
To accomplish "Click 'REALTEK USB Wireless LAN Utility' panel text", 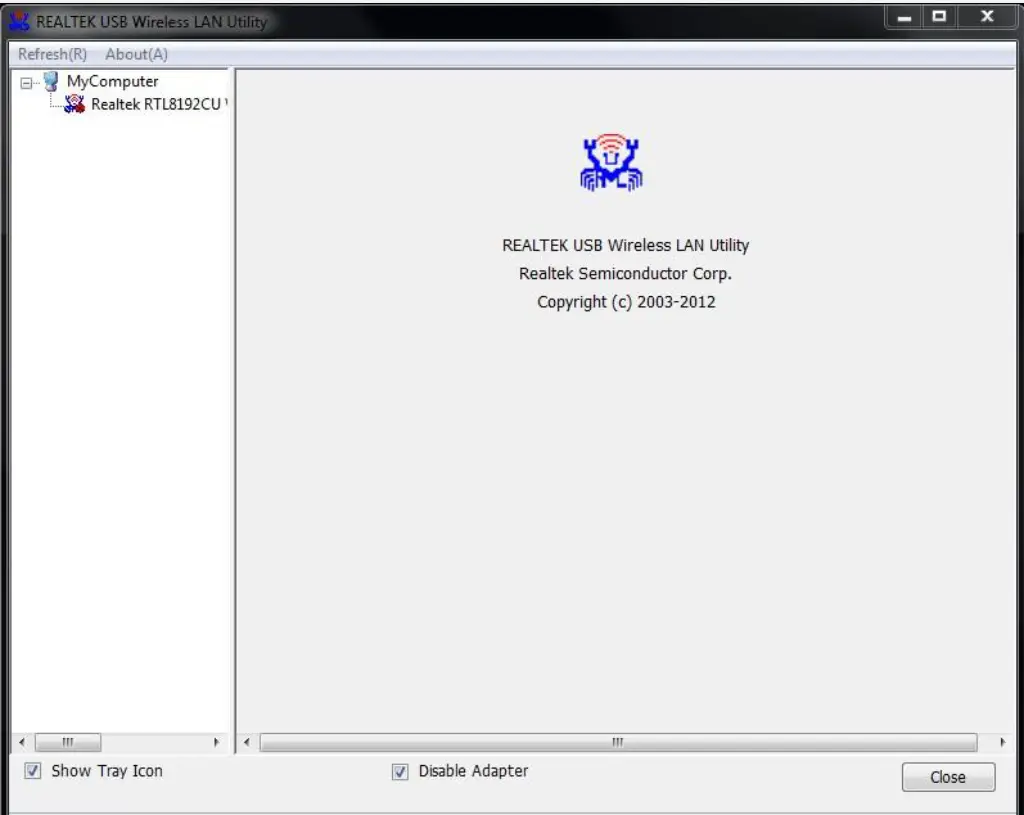I will [625, 246].
